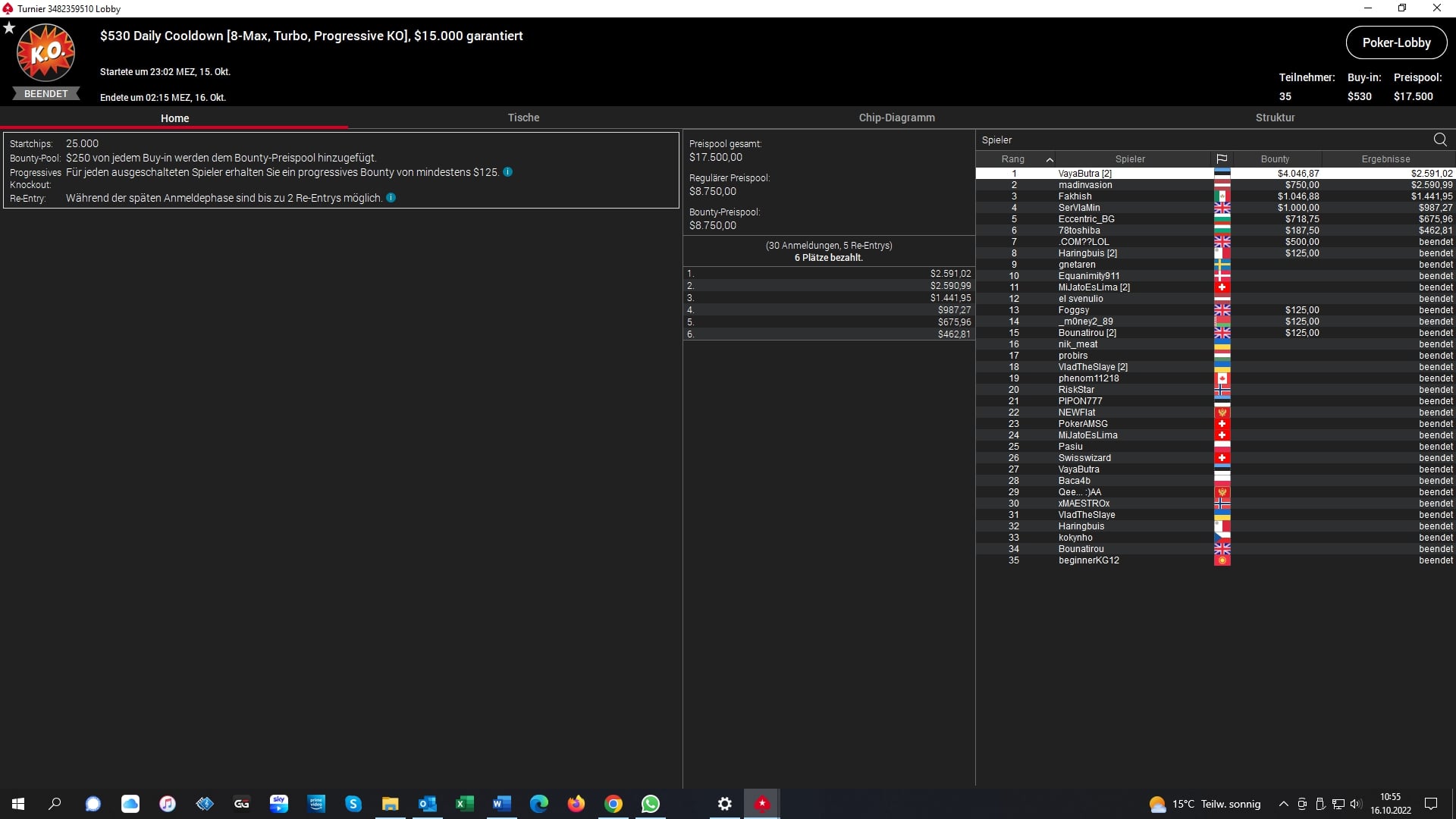The image size is (1456, 819).
Task: Click the favorite star icon
Action: (9, 28)
